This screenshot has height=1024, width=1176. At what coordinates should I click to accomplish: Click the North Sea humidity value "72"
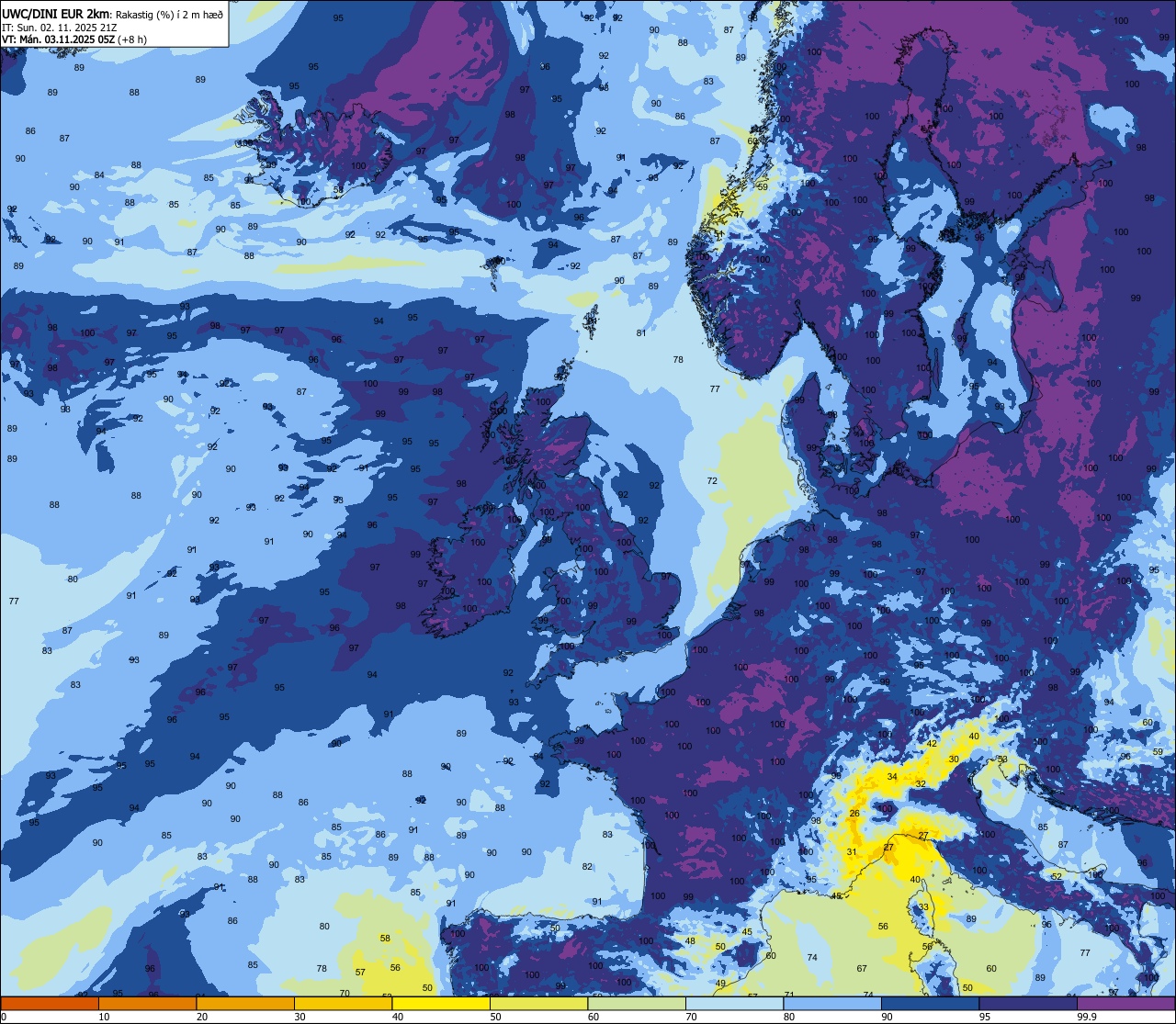click(x=712, y=481)
